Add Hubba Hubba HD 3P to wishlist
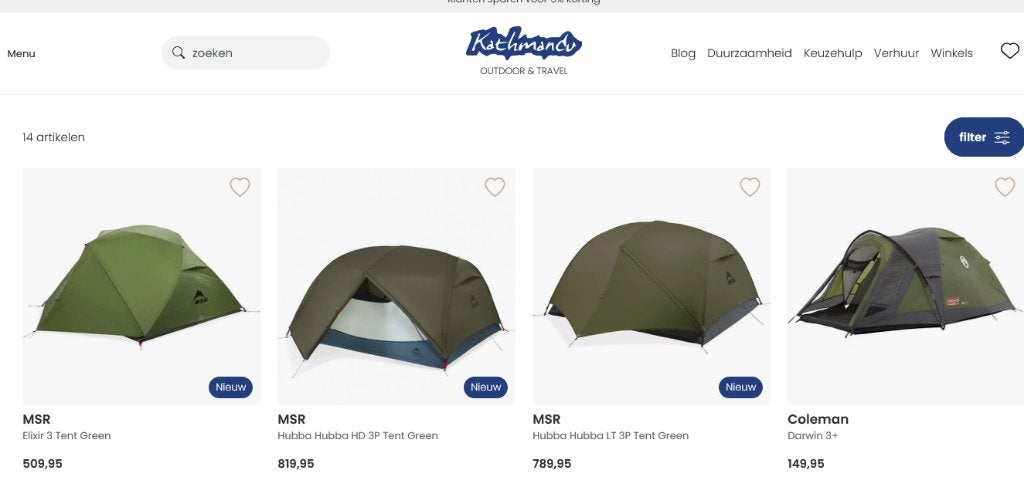Viewport: 1024px width, 487px height. pos(495,187)
